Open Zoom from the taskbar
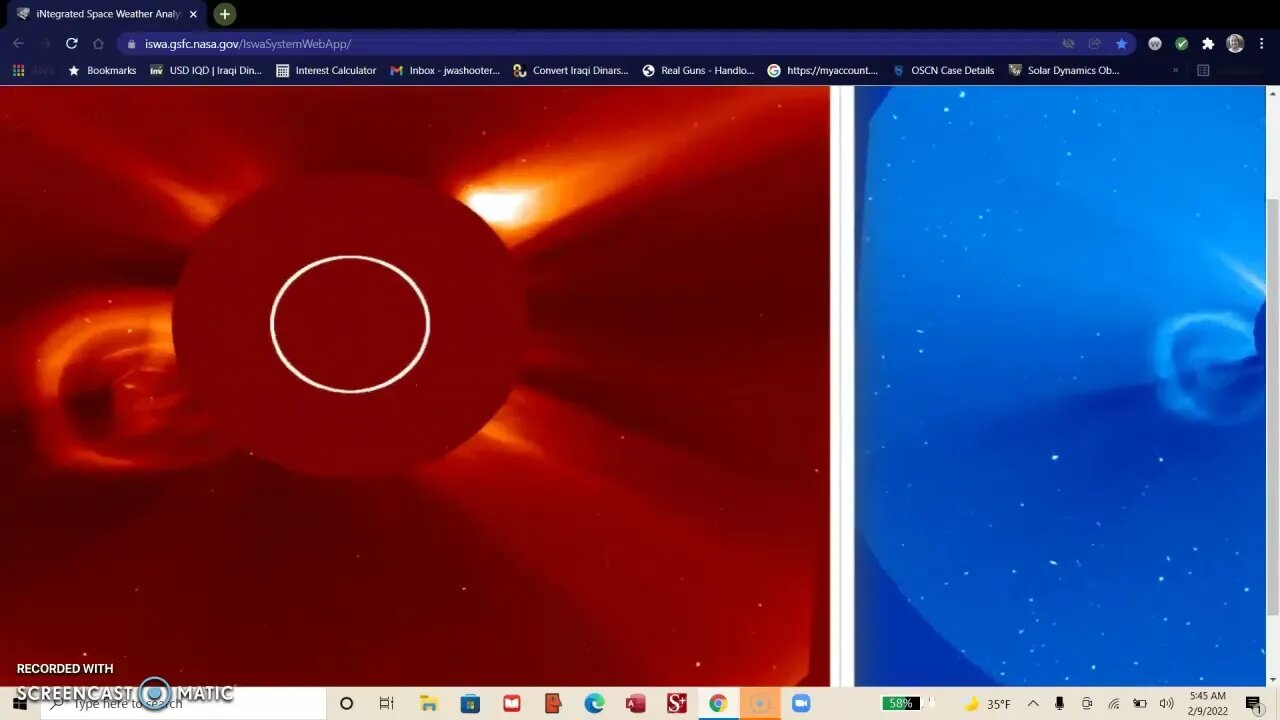The height and width of the screenshot is (720, 1280). click(x=801, y=704)
